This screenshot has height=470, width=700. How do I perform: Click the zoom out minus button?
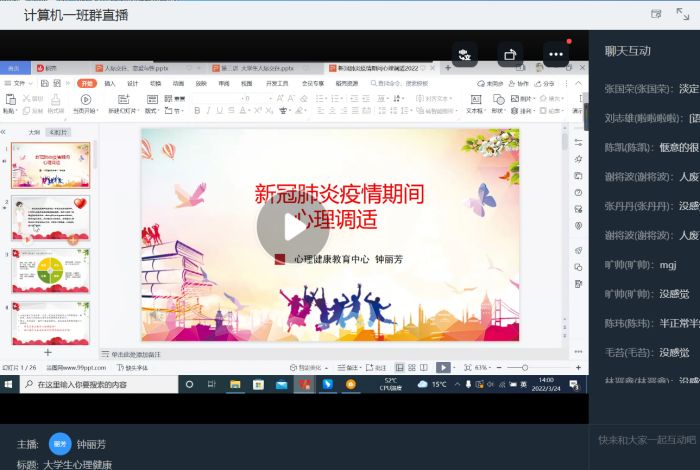[499, 367]
